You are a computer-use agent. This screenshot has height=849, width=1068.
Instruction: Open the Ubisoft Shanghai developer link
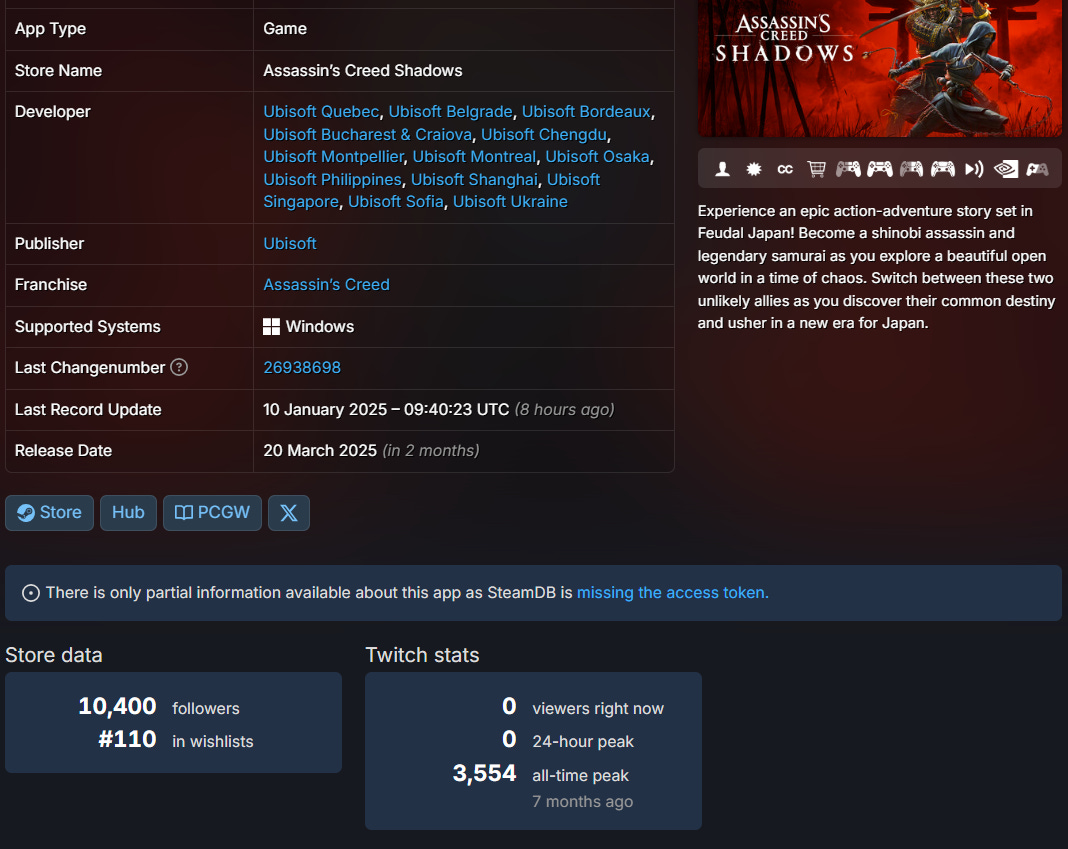coord(474,179)
